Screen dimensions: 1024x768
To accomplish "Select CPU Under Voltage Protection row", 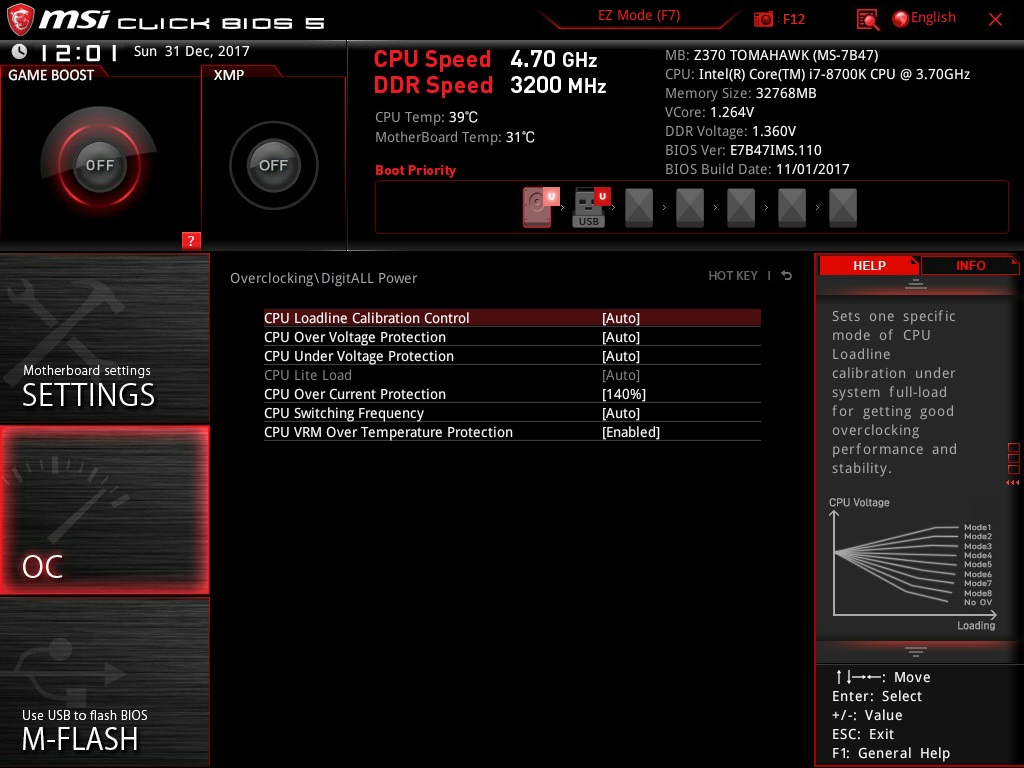I will click(x=512, y=356).
